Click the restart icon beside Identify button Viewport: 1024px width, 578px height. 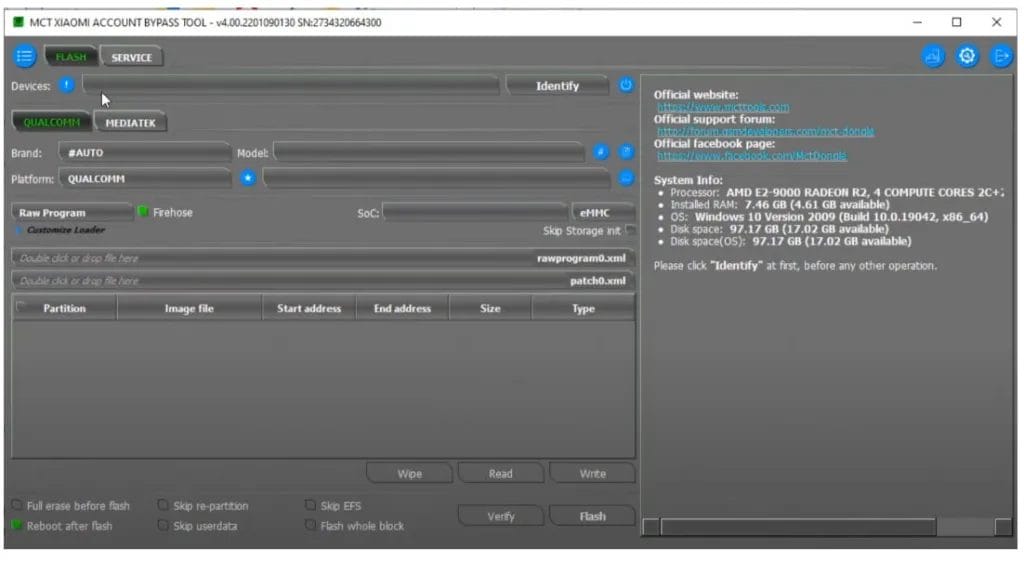click(x=626, y=85)
